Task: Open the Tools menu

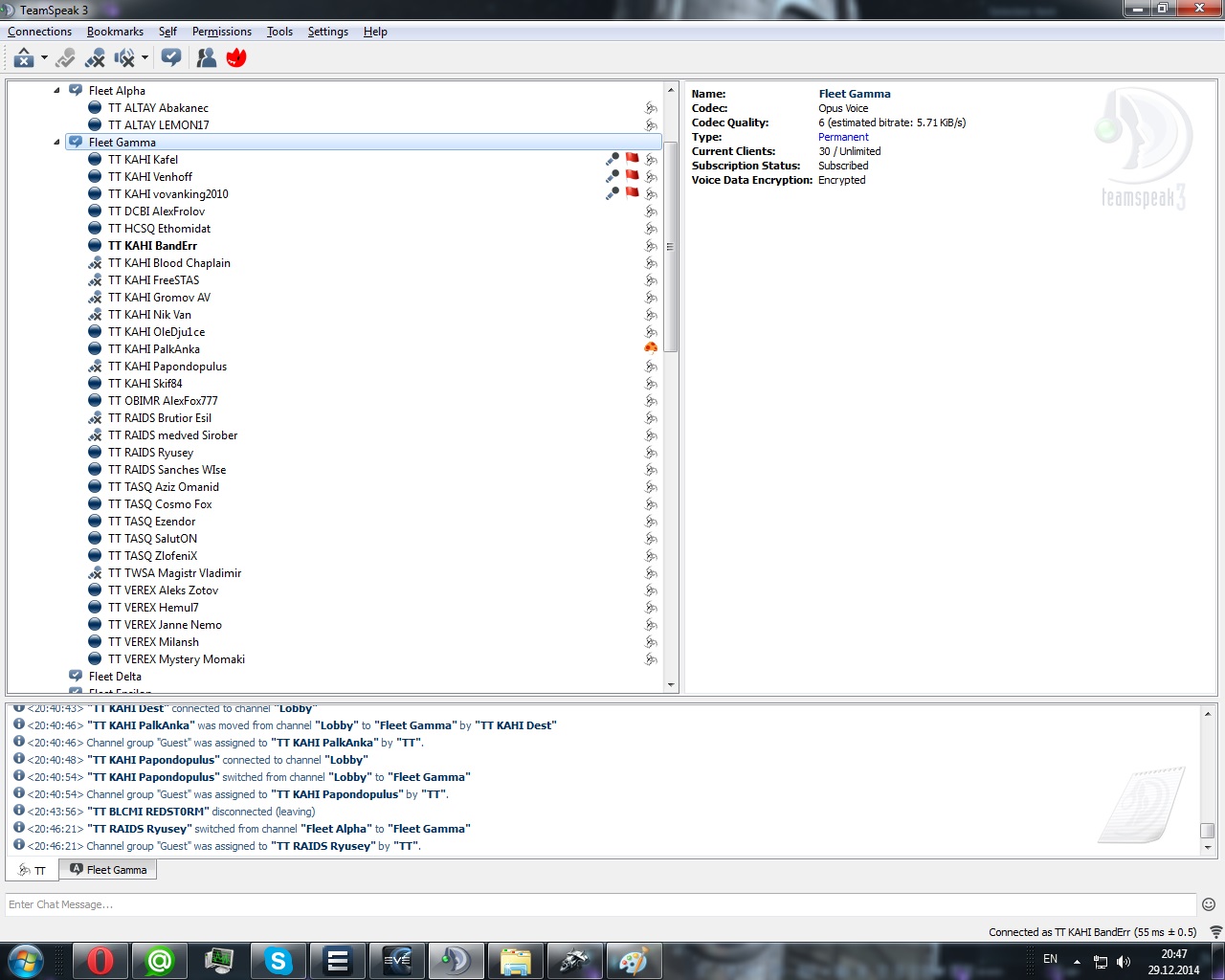Action: (x=279, y=32)
